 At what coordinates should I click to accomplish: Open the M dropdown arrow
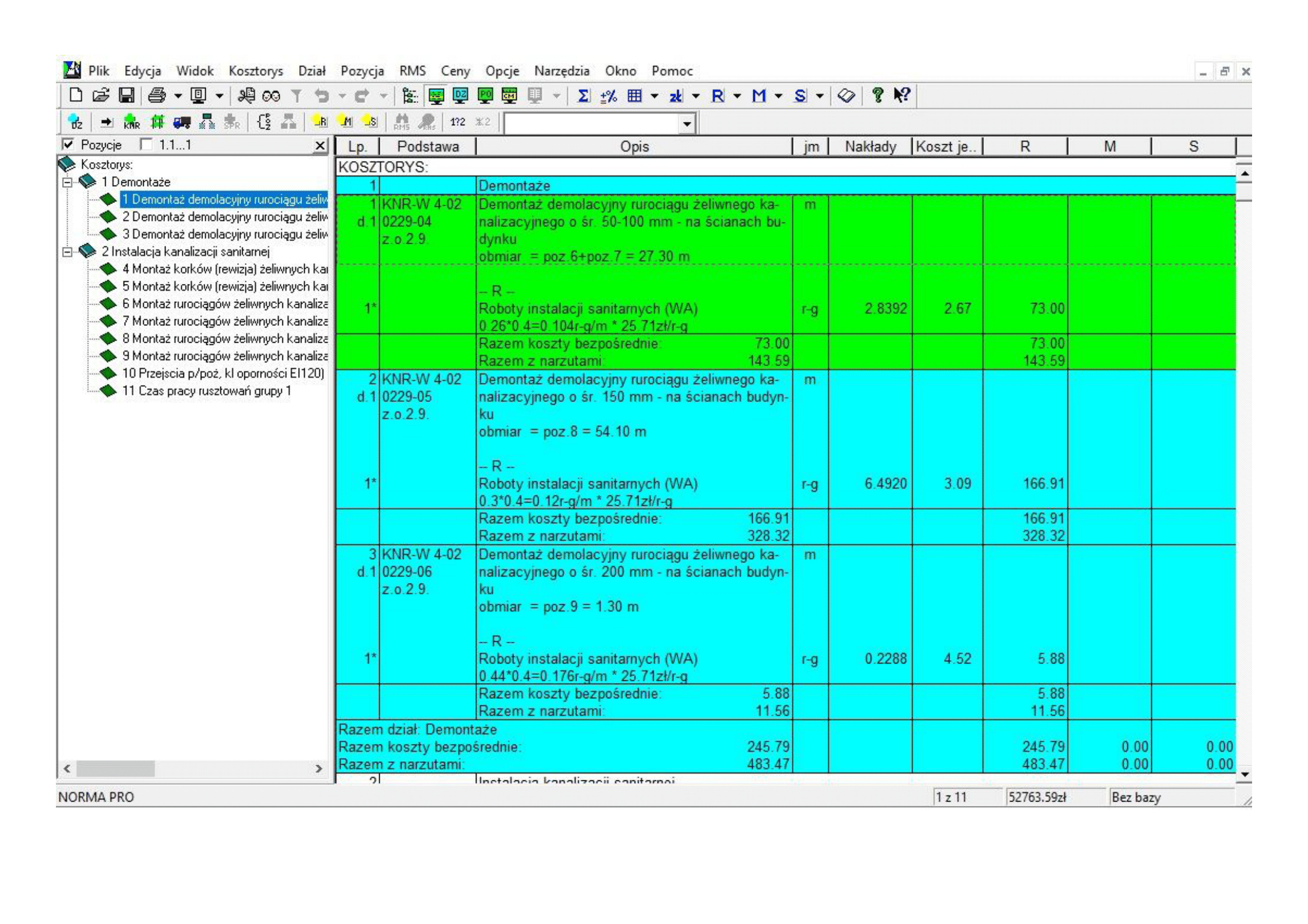[x=778, y=96]
